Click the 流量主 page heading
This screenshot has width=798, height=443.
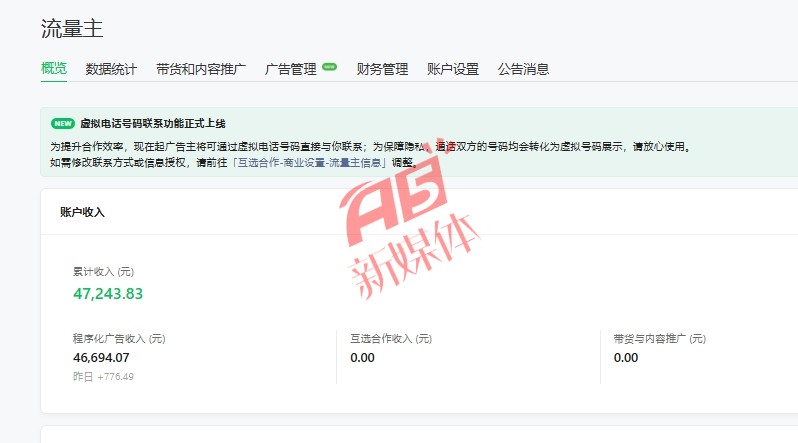(72, 29)
